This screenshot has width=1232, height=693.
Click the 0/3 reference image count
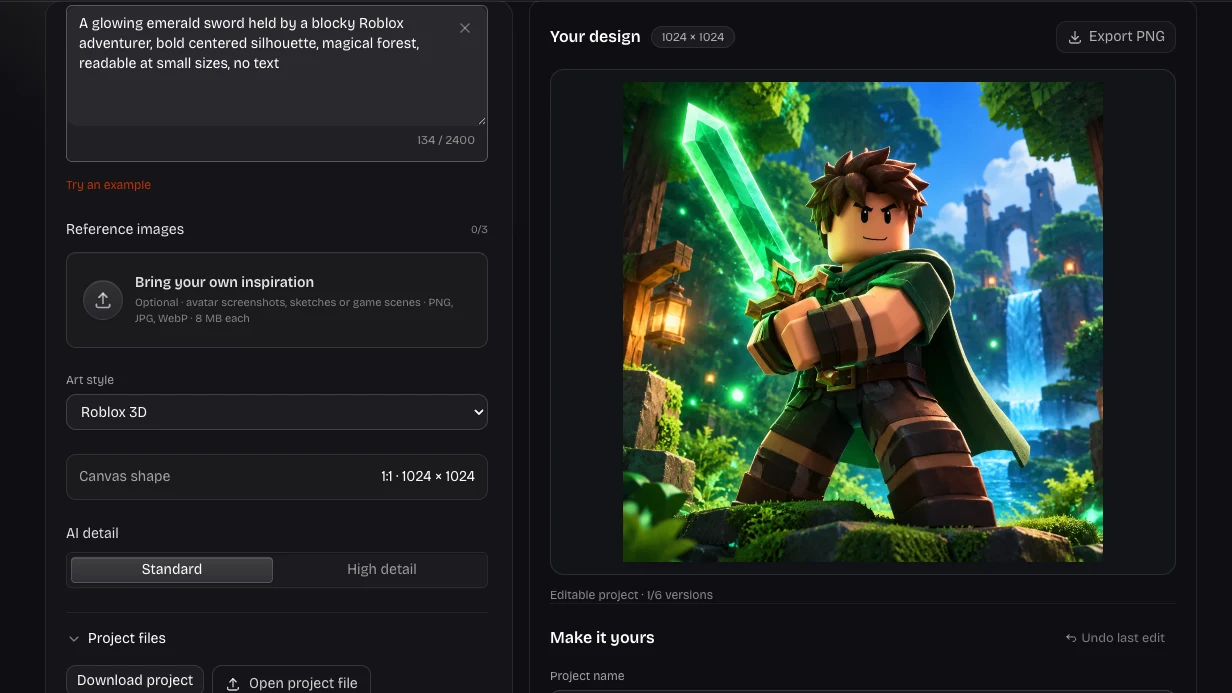pos(479,230)
